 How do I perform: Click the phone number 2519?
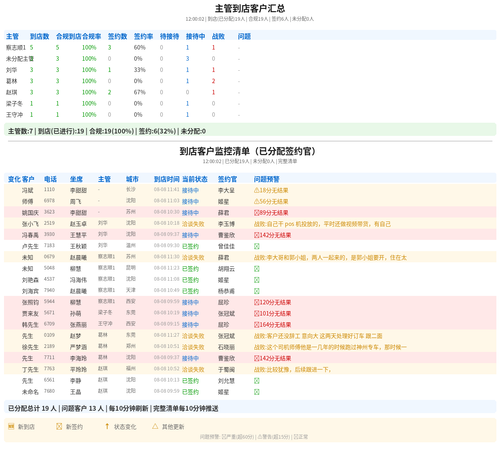(x=49, y=223)
